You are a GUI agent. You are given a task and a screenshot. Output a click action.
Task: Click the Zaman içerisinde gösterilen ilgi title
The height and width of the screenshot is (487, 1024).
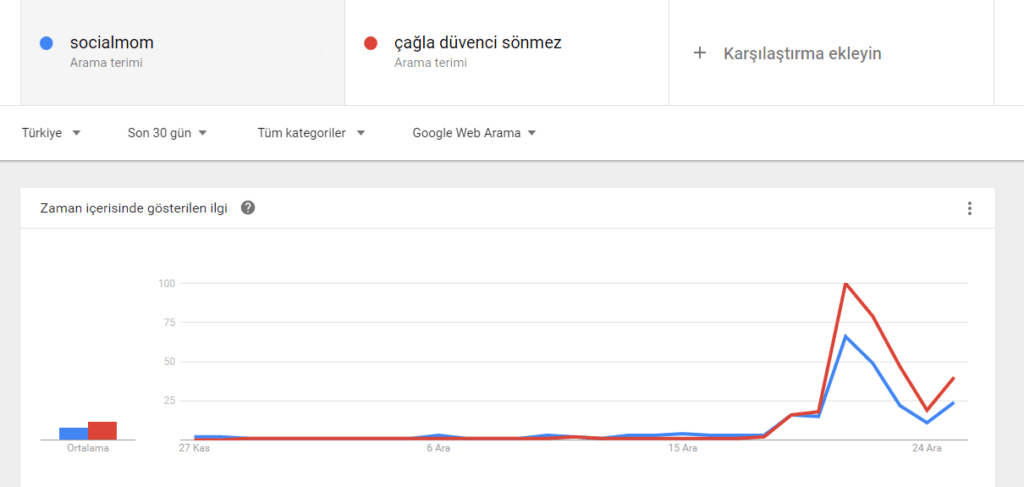pyautogui.click(x=133, y=208)
